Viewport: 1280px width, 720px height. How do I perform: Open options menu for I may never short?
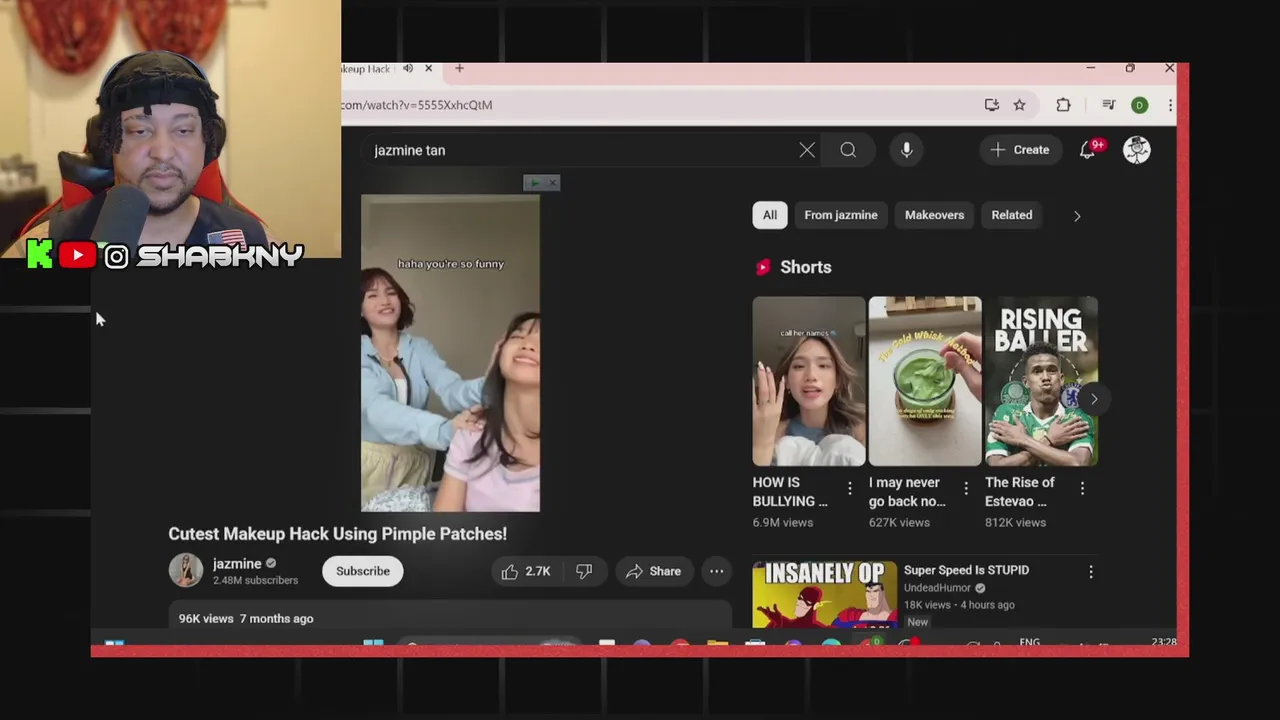click(x=966, y=488)
